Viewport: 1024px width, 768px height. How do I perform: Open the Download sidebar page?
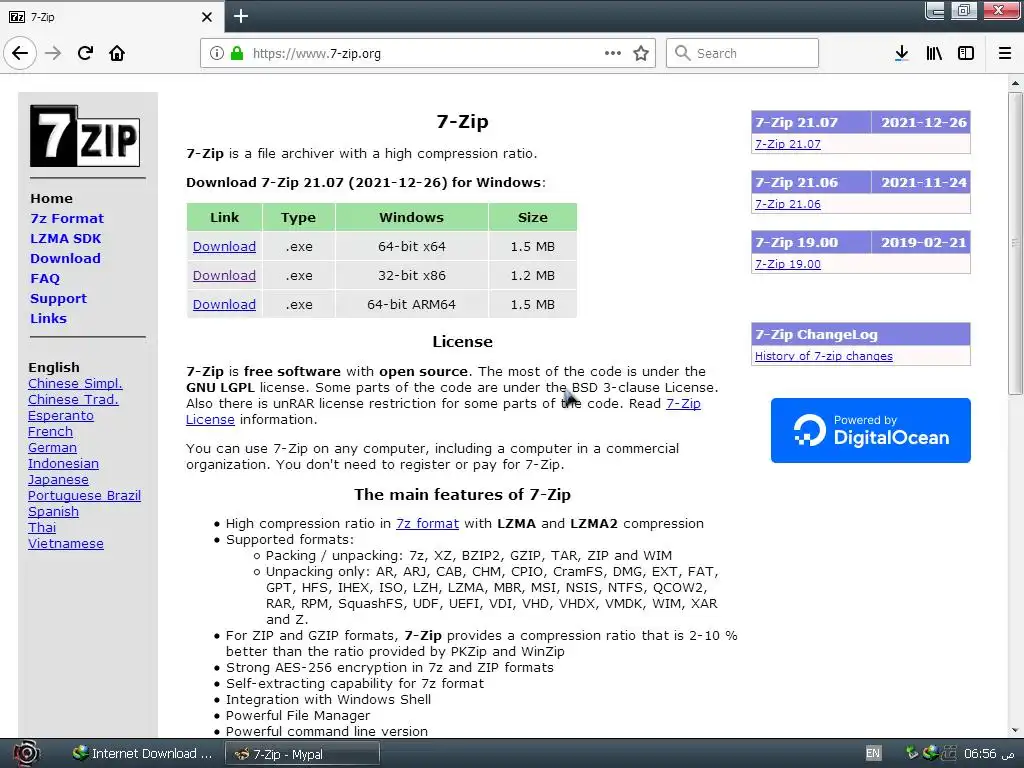click(65, 259)
